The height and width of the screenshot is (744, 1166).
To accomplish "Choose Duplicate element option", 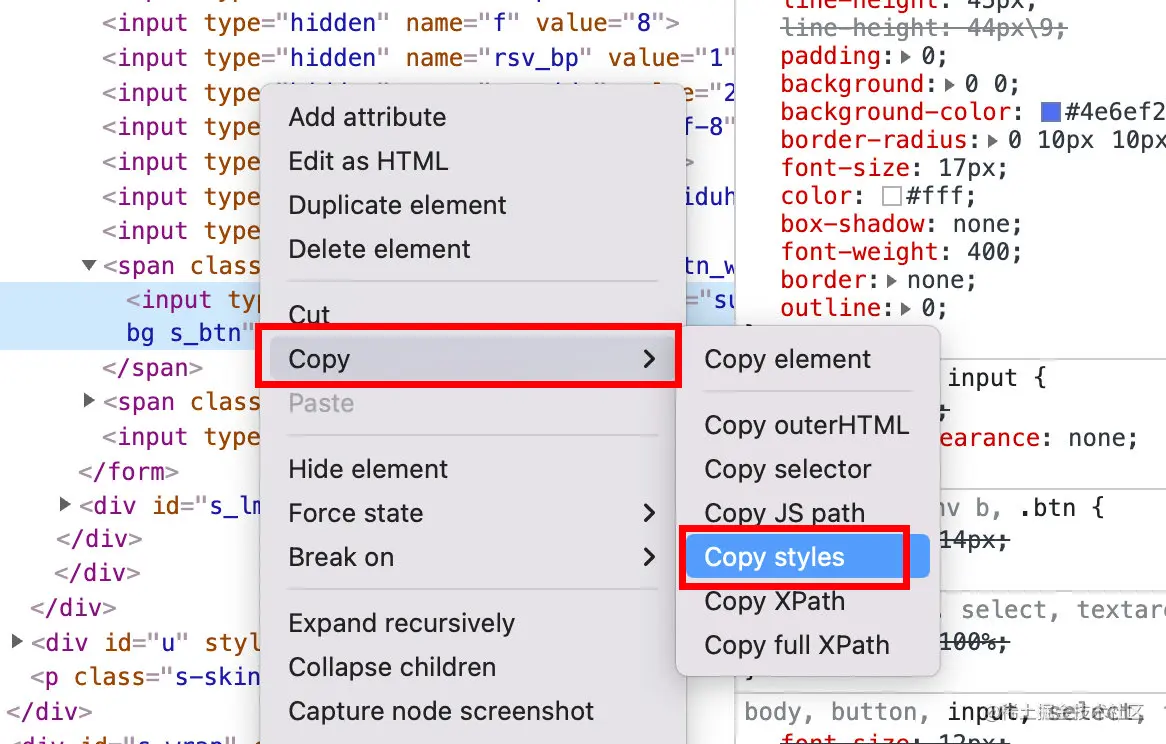I will [x=397, y=205].
